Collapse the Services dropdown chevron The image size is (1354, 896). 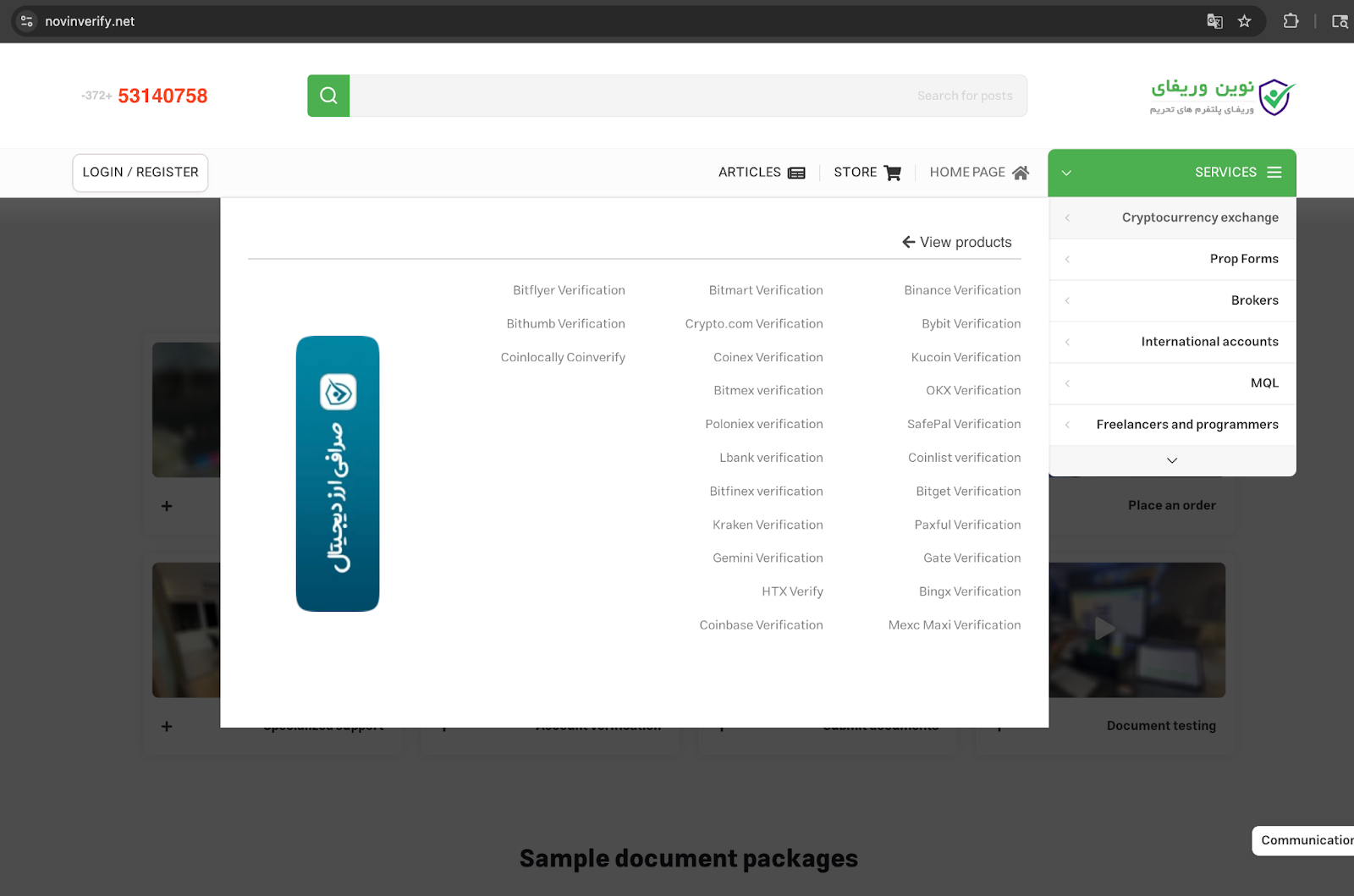pyautogui.click(x=1066, y=173)
